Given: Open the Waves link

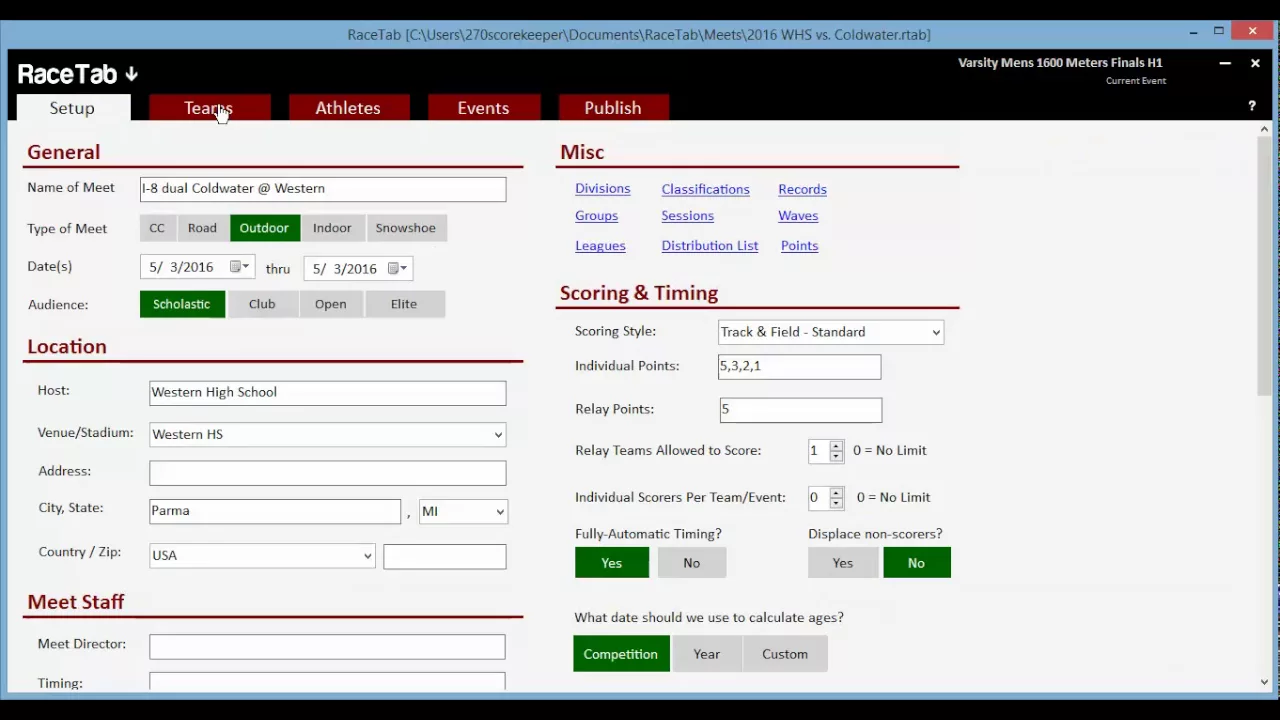Looking at the screenshot, I should (x=798, y=216).
